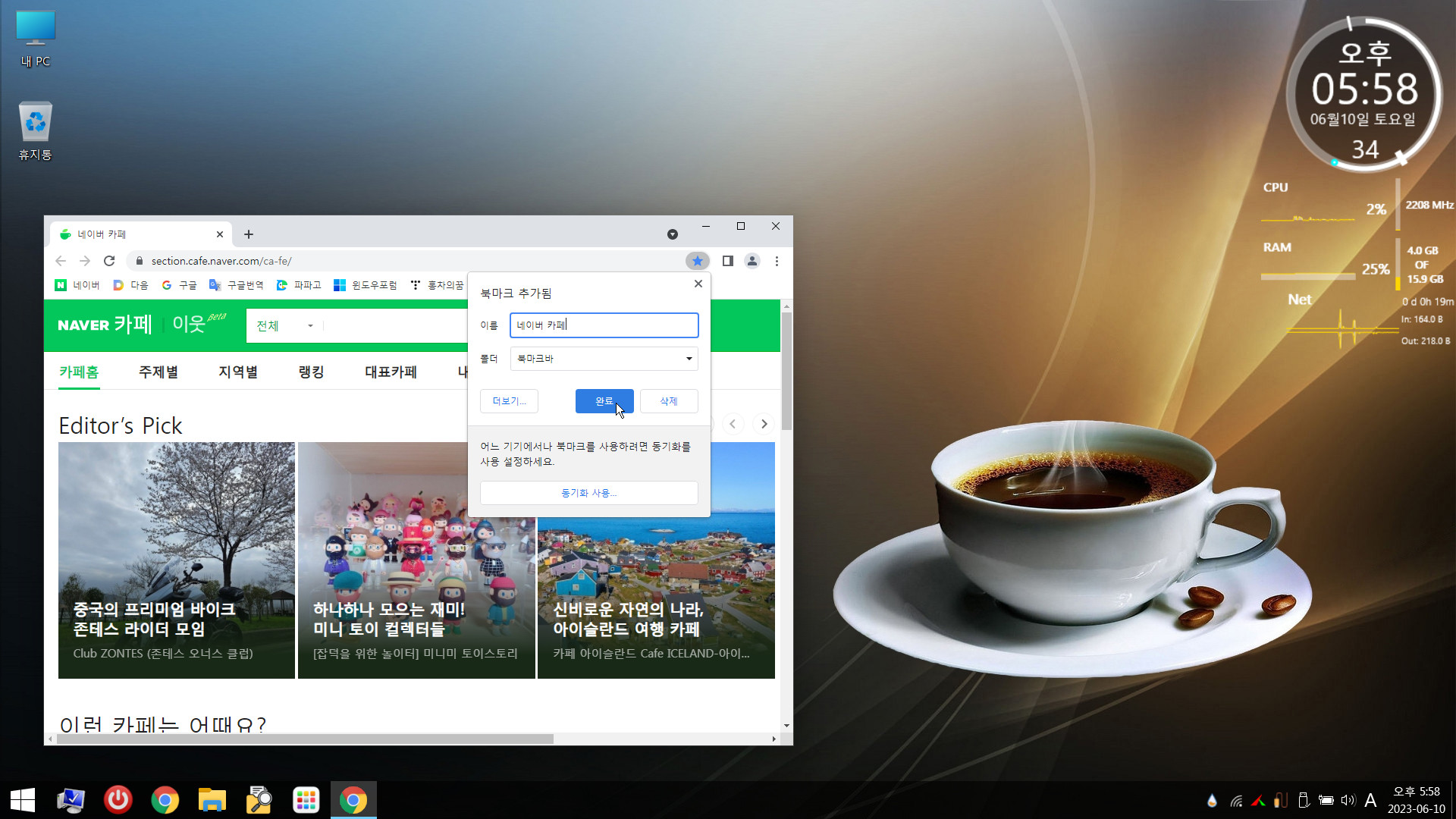The width and height of the screenshot is (1456, 819).
Task: Click the page vertical scrollbar thumb
Action: click(x=786, y=372)
